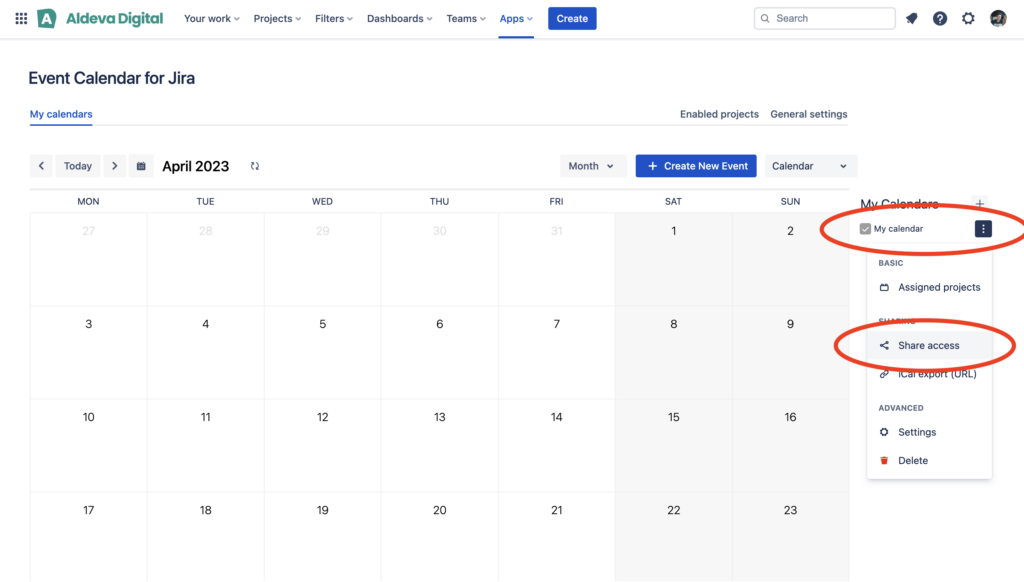Viewport: 1024px width, 582px height.
Task: Open the Calendar type dropdown
Action: [810, 166]
